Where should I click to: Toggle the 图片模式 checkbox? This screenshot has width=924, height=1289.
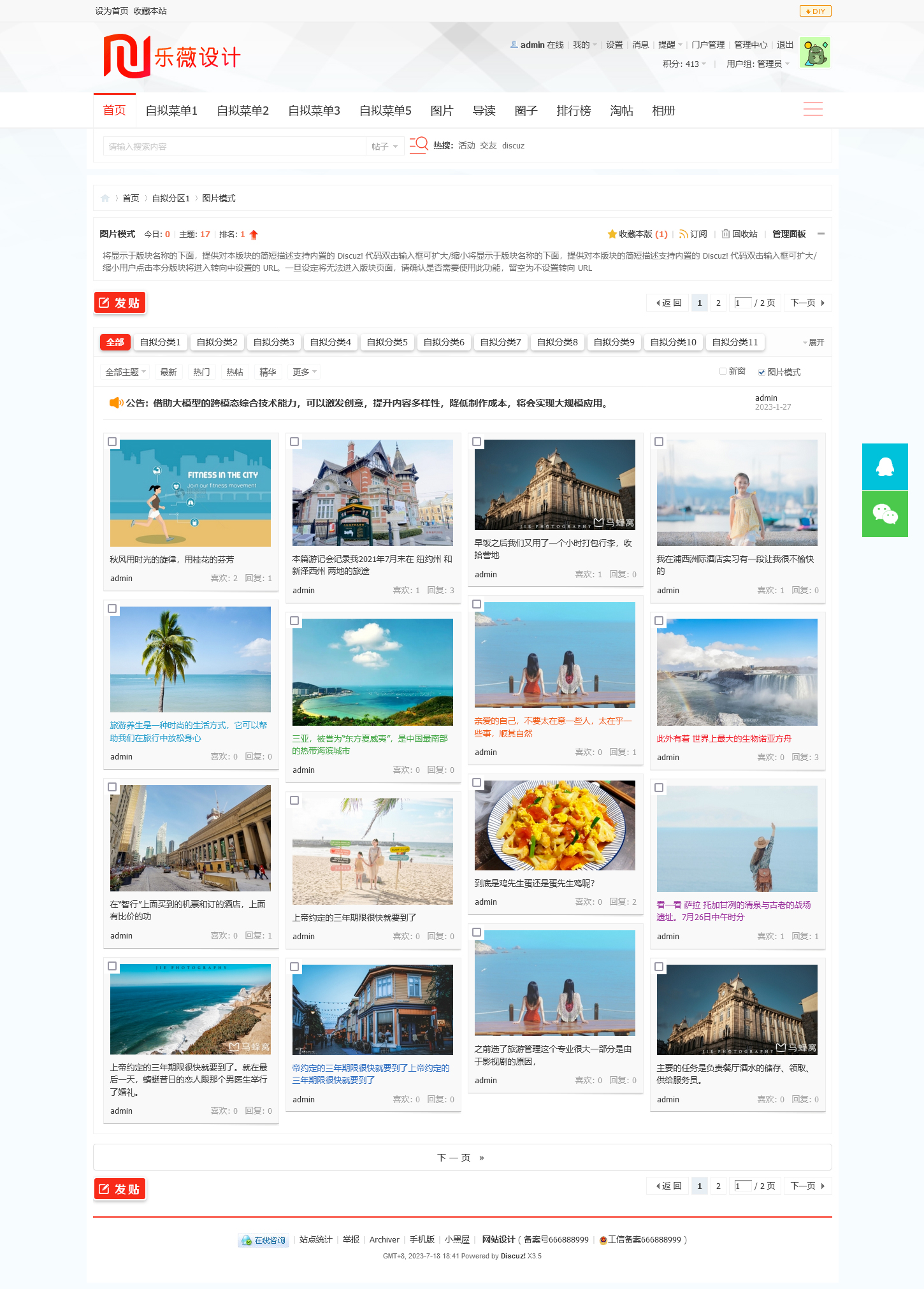click(762, 372)
